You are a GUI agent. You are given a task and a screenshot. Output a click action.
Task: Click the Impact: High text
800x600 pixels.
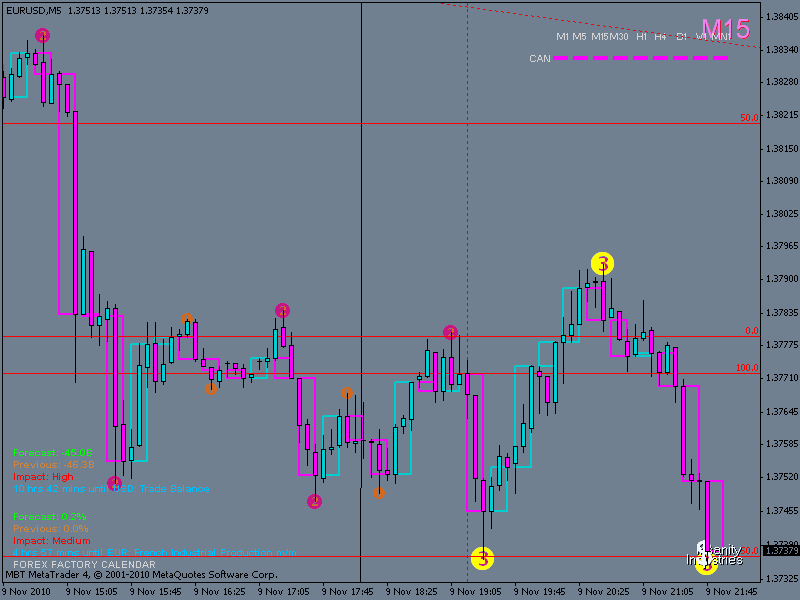pyautogui.click(x=43, y=477)
